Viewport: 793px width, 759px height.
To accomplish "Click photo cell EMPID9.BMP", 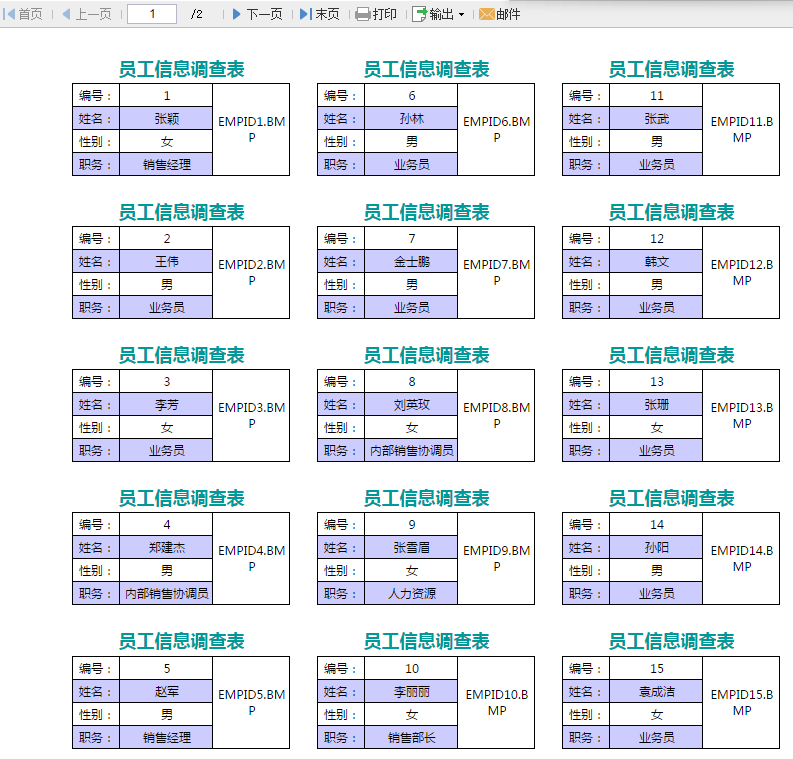I will [x=496, y=558].
